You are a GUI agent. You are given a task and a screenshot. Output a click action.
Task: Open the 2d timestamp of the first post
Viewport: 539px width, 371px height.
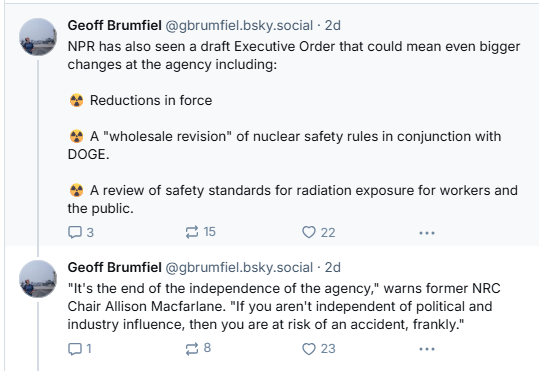pos(333,25)
